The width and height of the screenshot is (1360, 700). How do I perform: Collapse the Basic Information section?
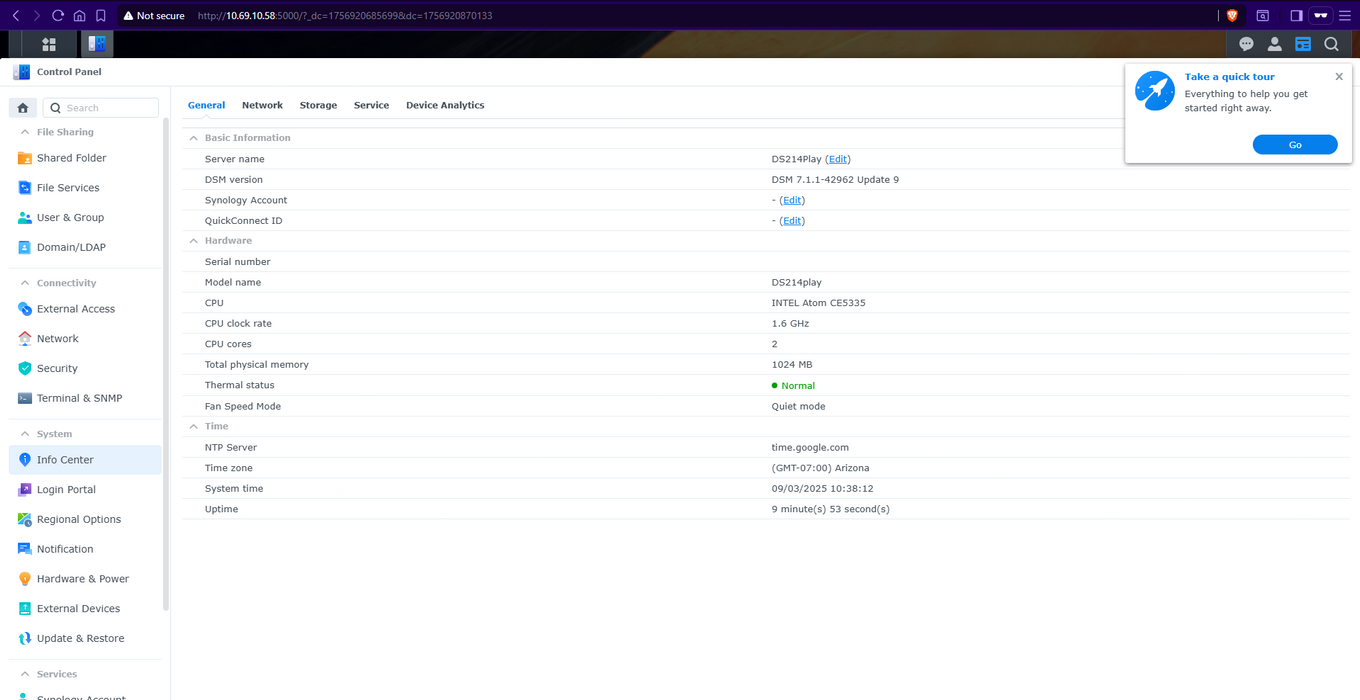tap(194, 138)
